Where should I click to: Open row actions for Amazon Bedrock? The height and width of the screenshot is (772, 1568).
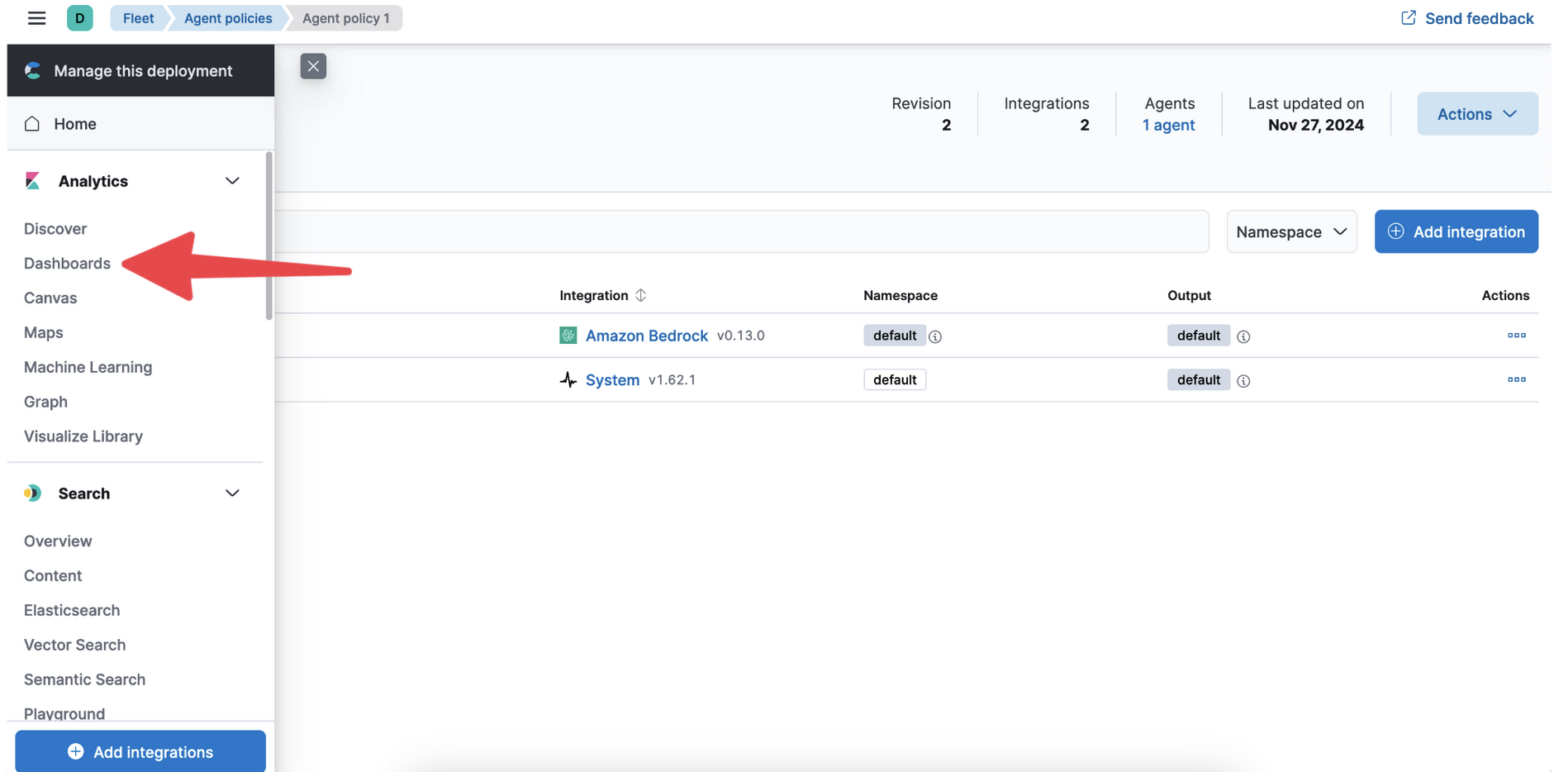[x=1517, y=336]
